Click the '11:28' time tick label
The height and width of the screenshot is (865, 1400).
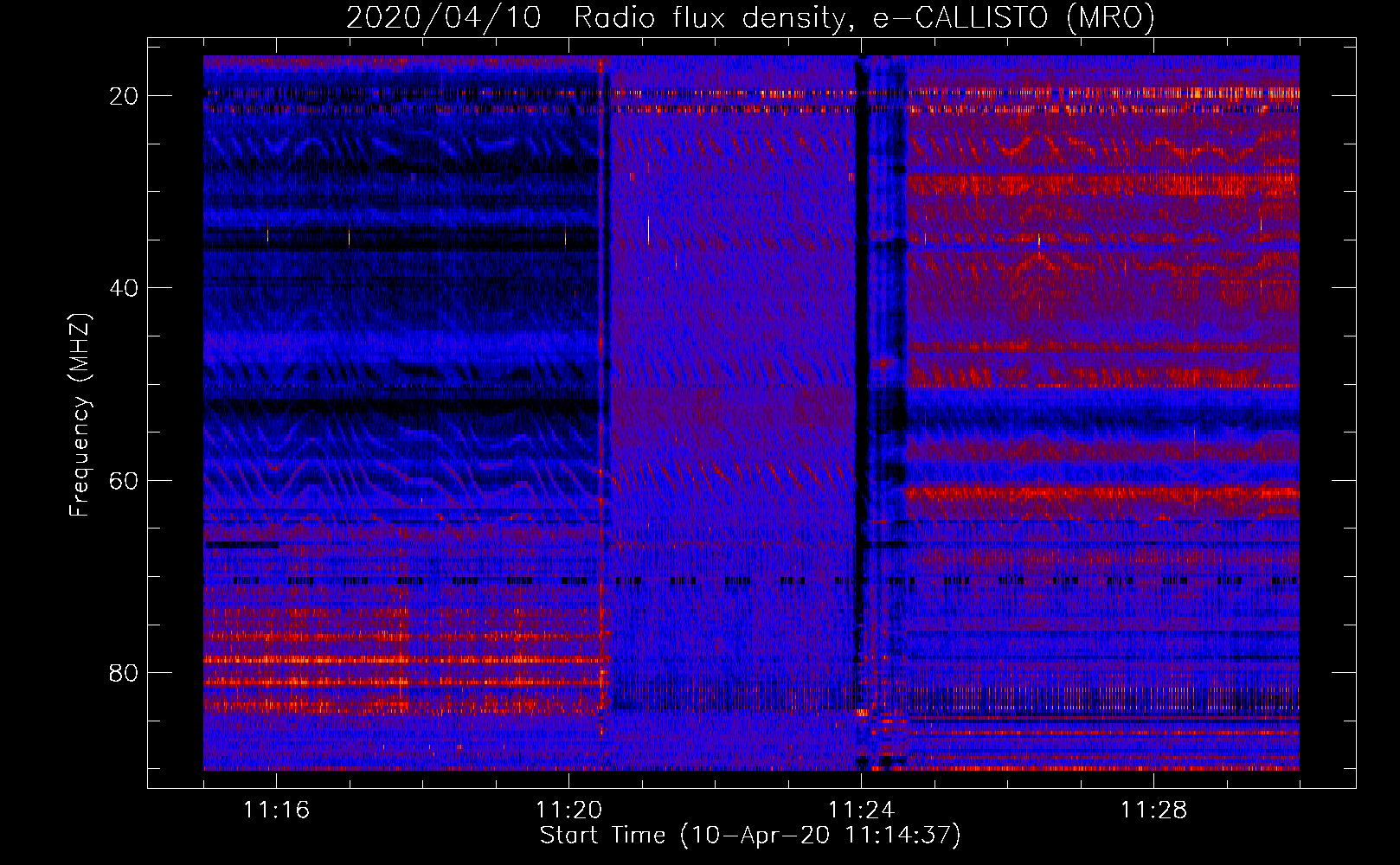(x=1153, y=810)
